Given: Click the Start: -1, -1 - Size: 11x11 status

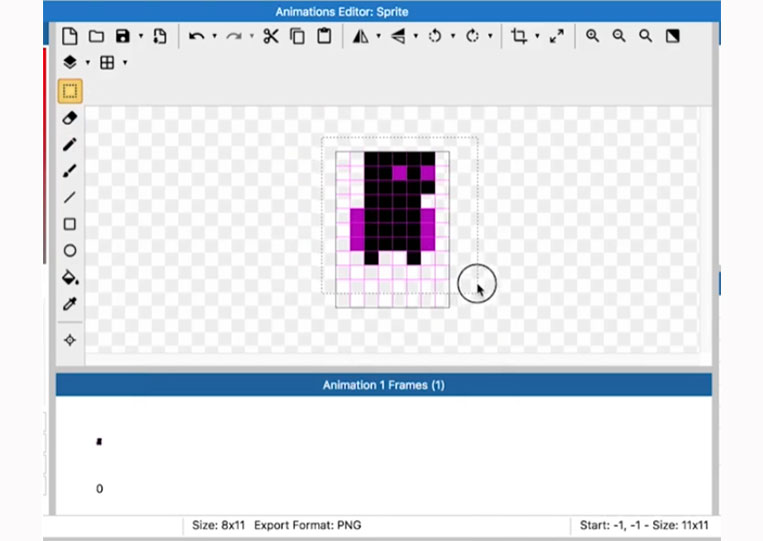Looking at the screenshot, I should point(644,525).
